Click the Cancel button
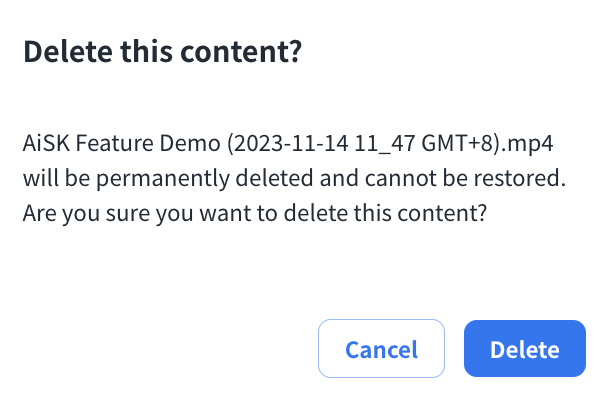Image resolution: width=616 pixels, height=408 pixels. click(381, 349)
